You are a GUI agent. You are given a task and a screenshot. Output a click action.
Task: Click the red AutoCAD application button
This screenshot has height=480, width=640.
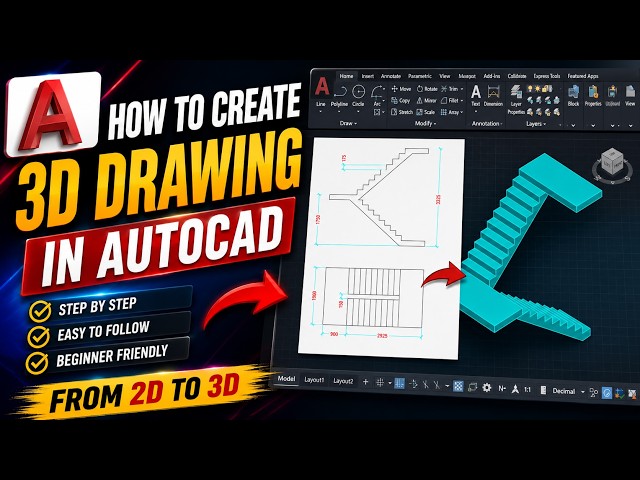(x=322, y=86)
